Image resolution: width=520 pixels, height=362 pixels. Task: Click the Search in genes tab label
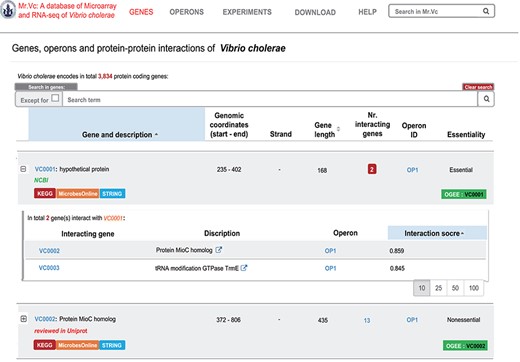click(46, 87)
